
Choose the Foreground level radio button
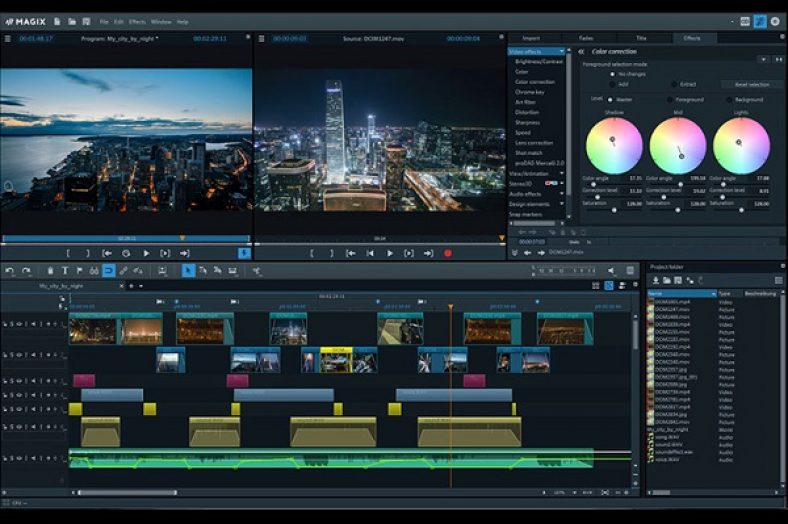(x=672, y=100)
